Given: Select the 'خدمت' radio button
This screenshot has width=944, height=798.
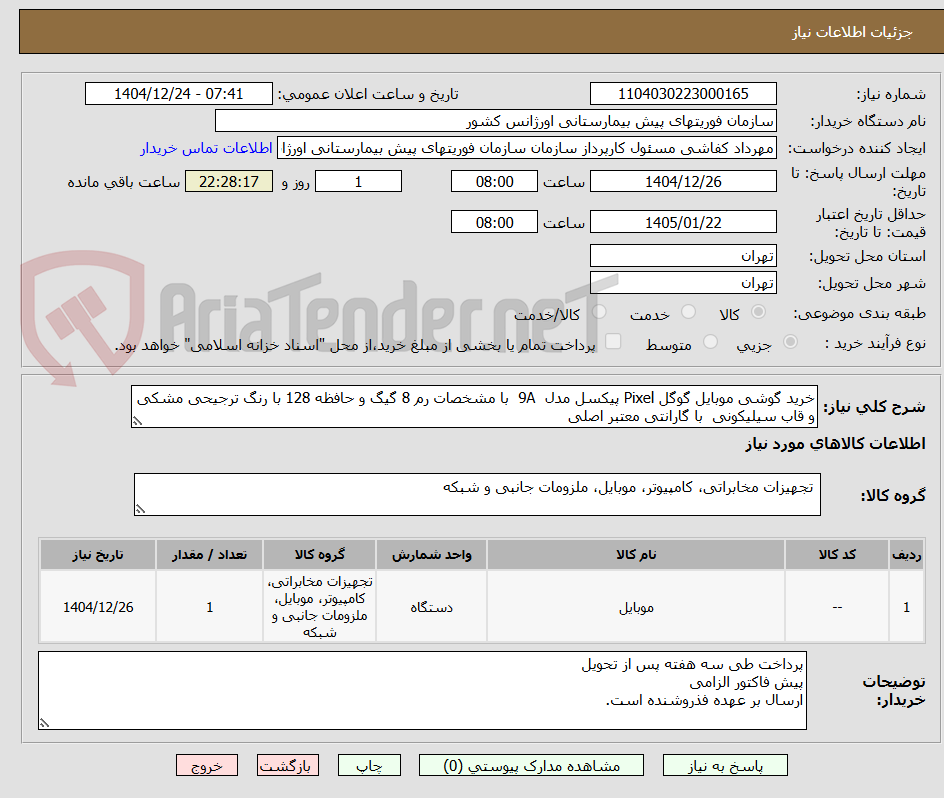Looking at the screenshot, I should pos(688,312).
